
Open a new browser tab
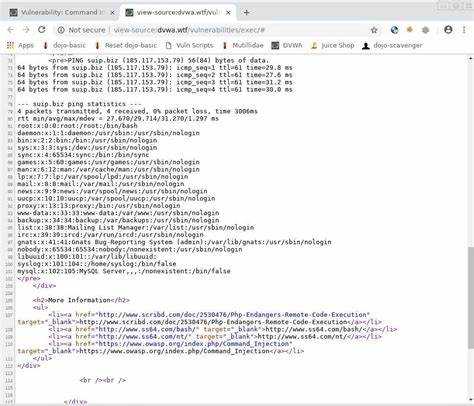(x=246, y=12)
